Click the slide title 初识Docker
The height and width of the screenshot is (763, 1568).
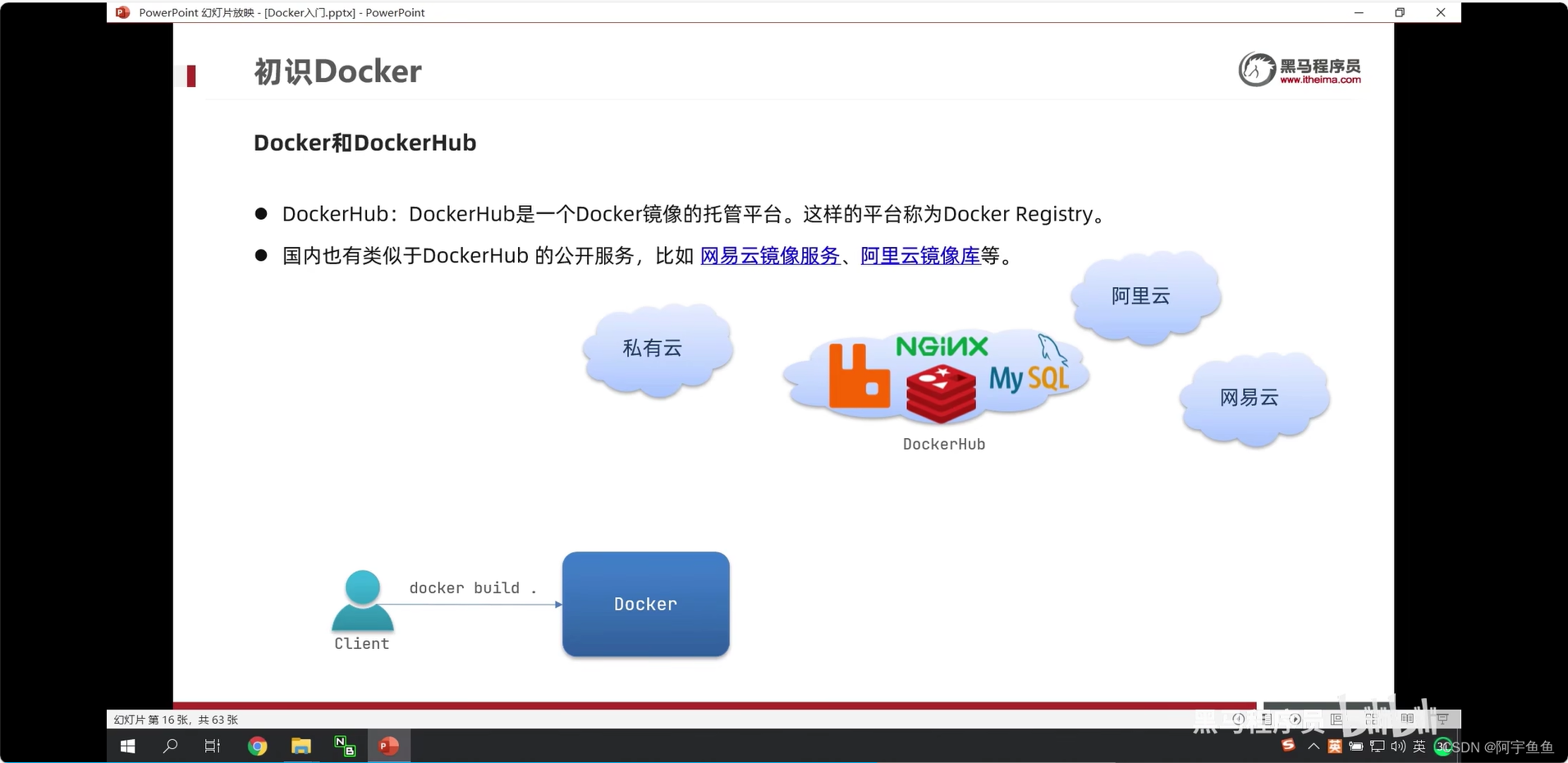click(337, 71)
